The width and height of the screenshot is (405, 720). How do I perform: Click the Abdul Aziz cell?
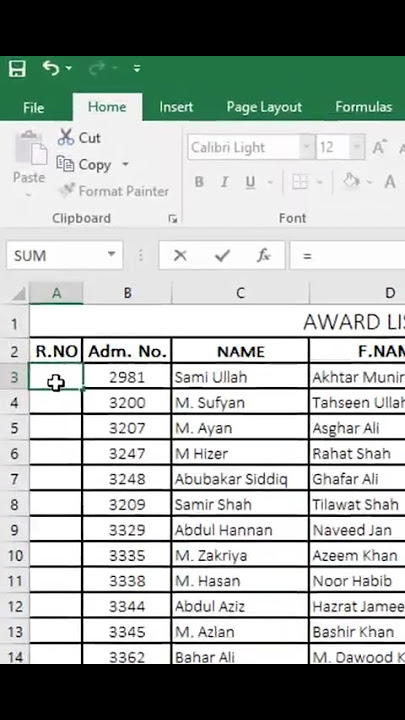(240, 606)
